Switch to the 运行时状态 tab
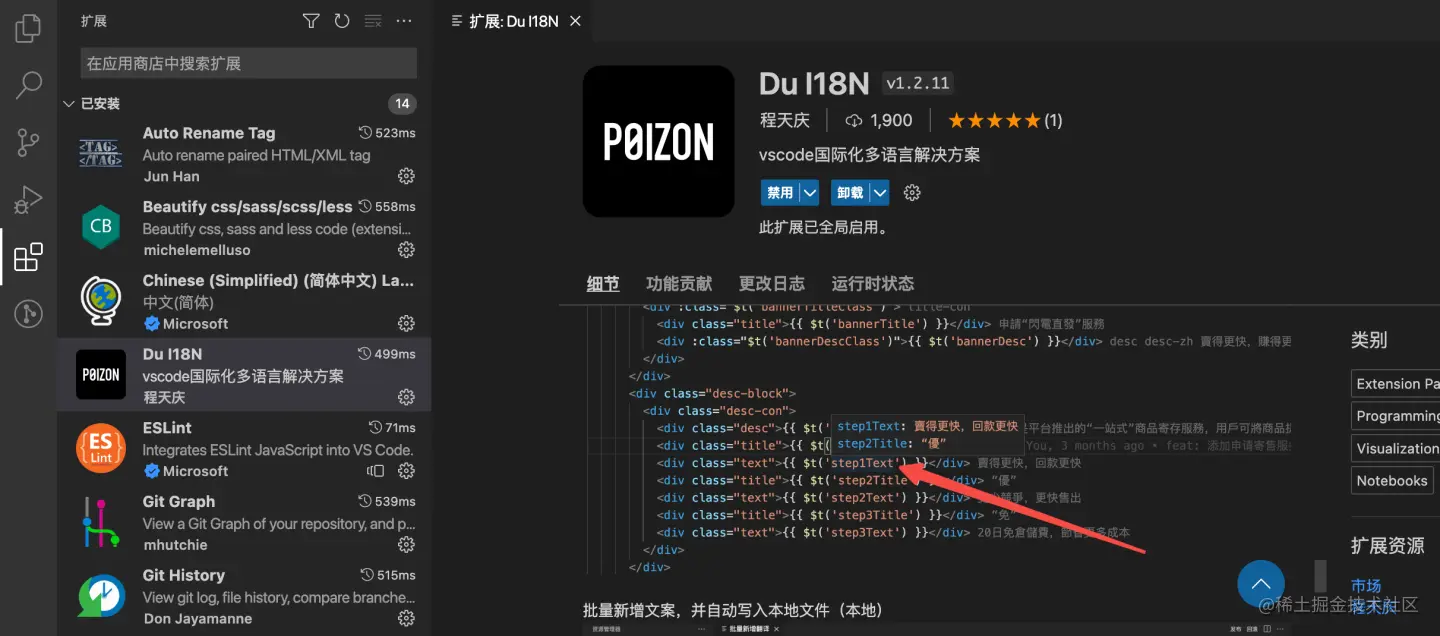Image resolution: width=1440 pixels, height=636 pixels. coord(871,283)
